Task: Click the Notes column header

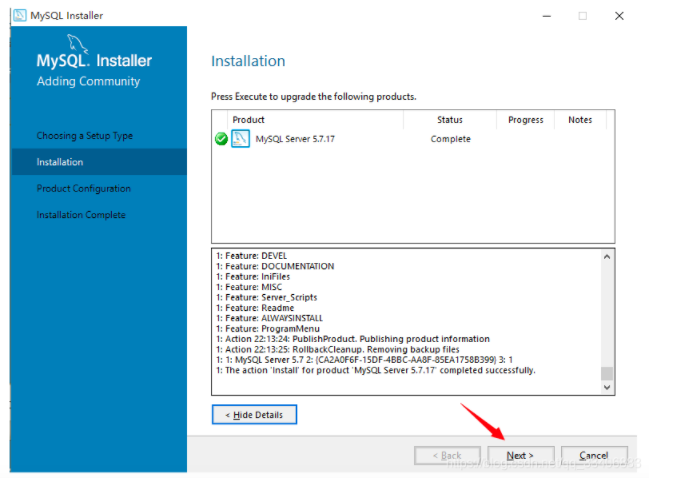Action: 580,120
